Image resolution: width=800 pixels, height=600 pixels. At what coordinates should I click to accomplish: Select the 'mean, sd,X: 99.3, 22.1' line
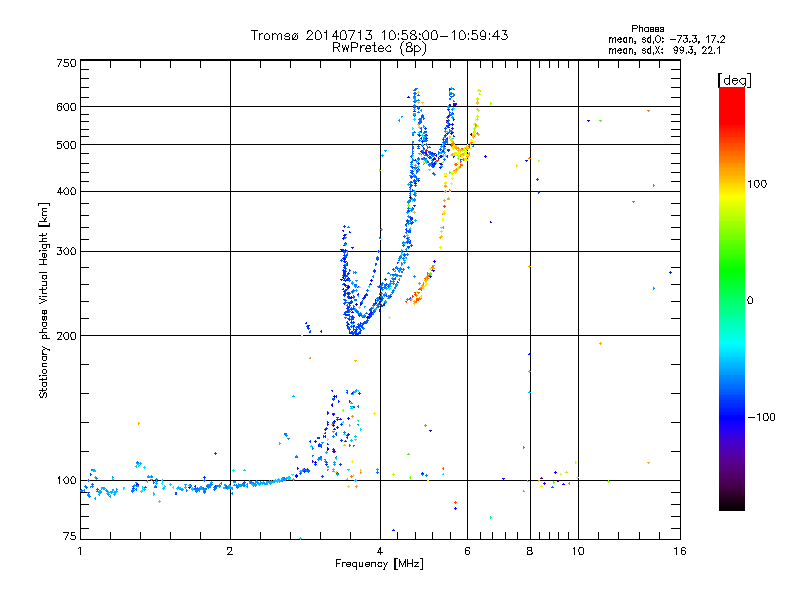[664, 50]
